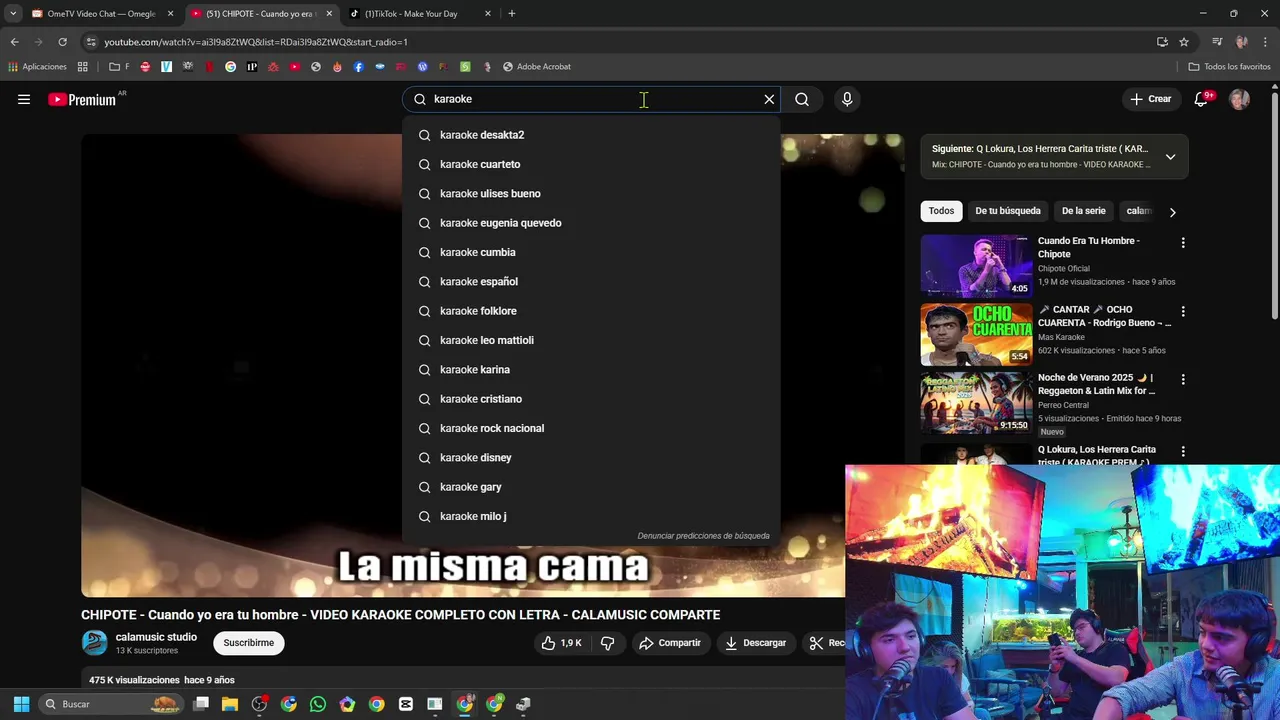Start voice search with the microphone

click(847, 99)
